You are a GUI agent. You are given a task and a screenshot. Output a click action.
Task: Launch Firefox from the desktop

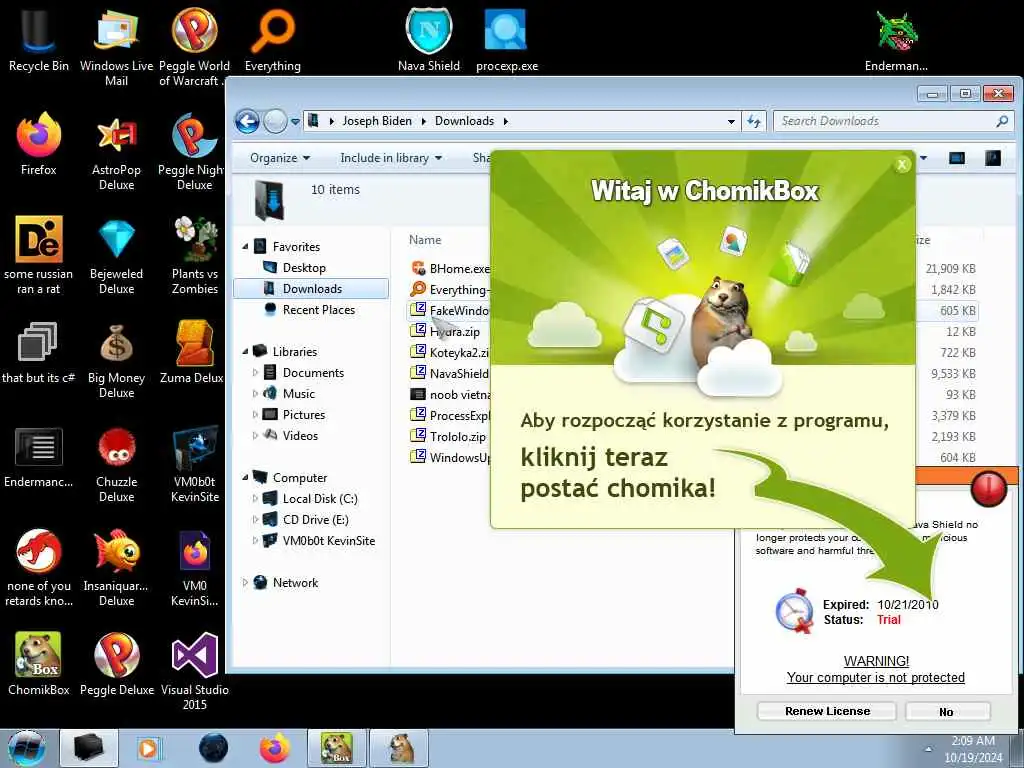39,144
